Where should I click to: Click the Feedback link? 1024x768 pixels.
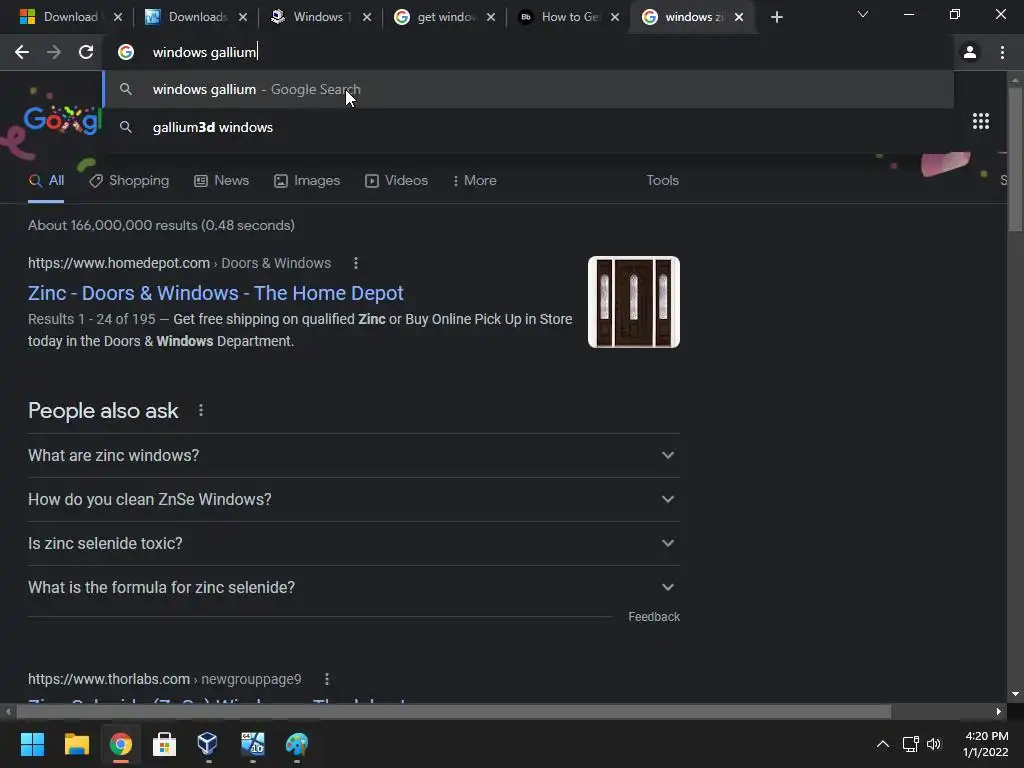tap(654, 617)
